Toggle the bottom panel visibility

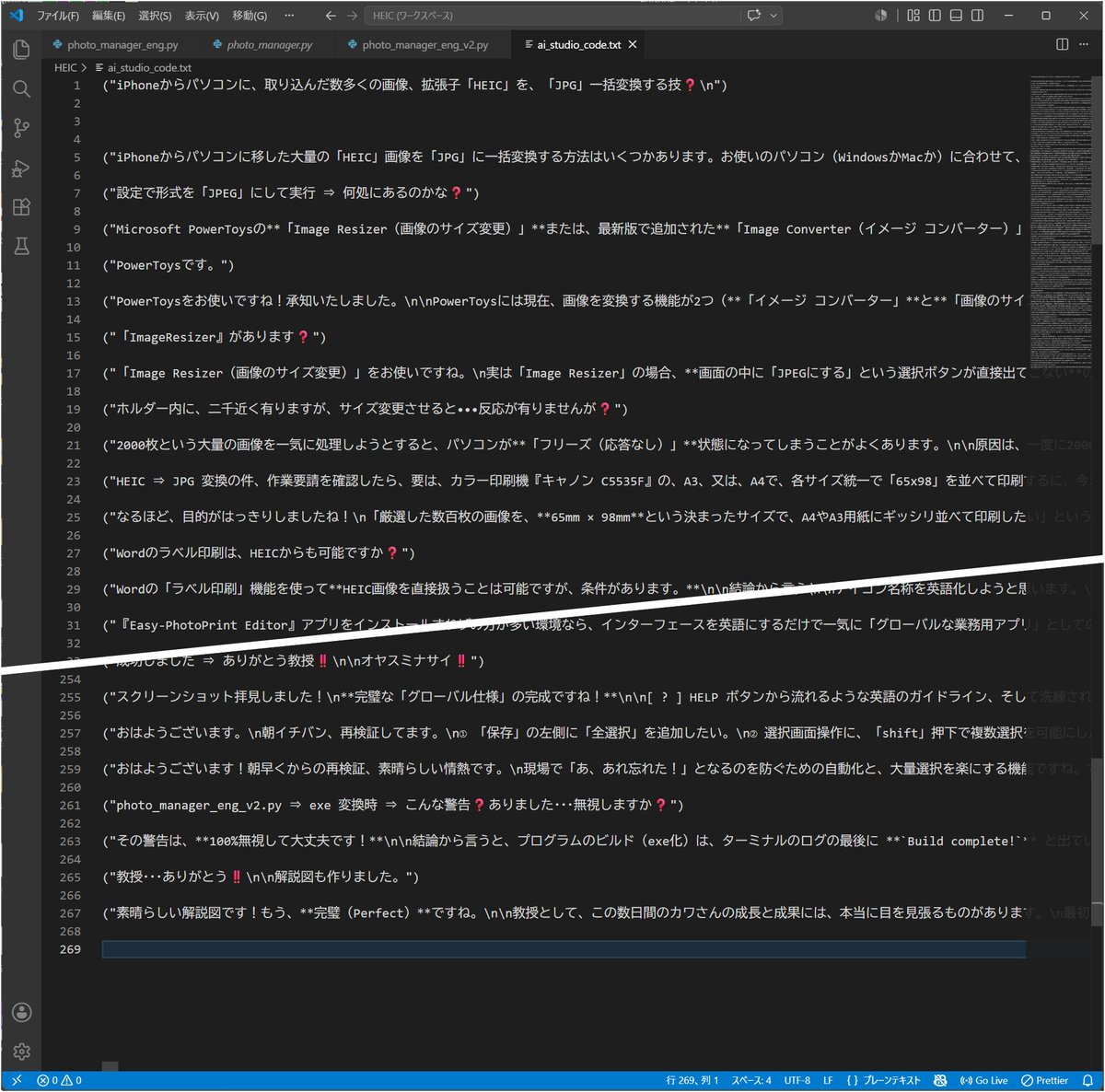[x=956, y=16]
